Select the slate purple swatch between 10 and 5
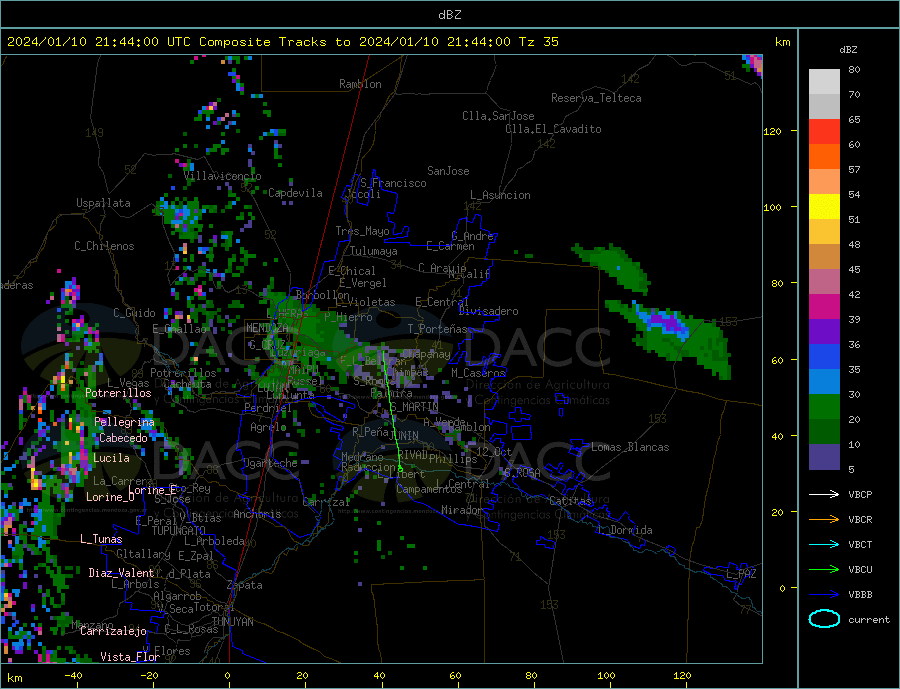The height and width of the screenshot is (689, 900). pos(824,456)
